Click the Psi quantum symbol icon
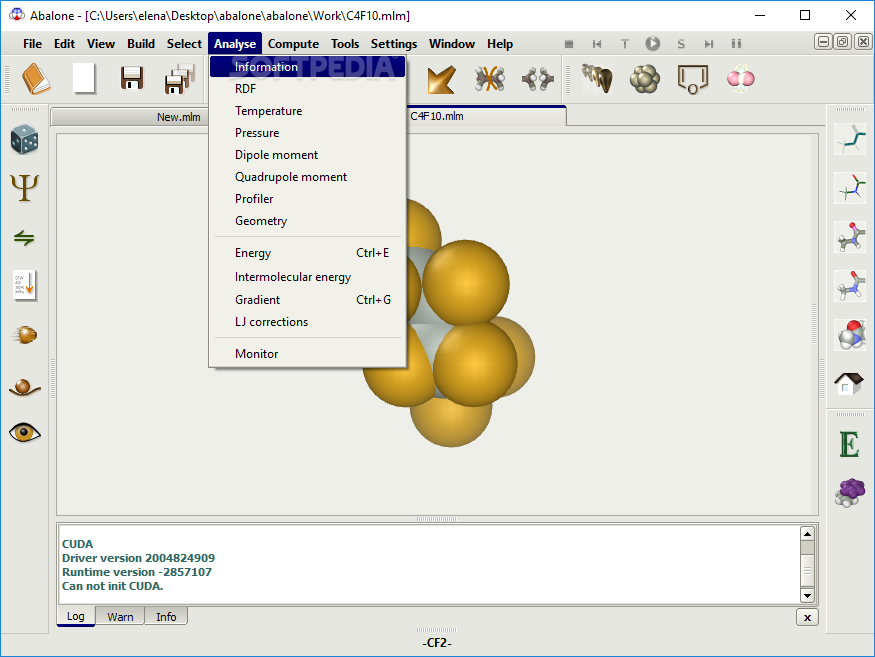Screen dimensions: 875x657 click(25, 188)
